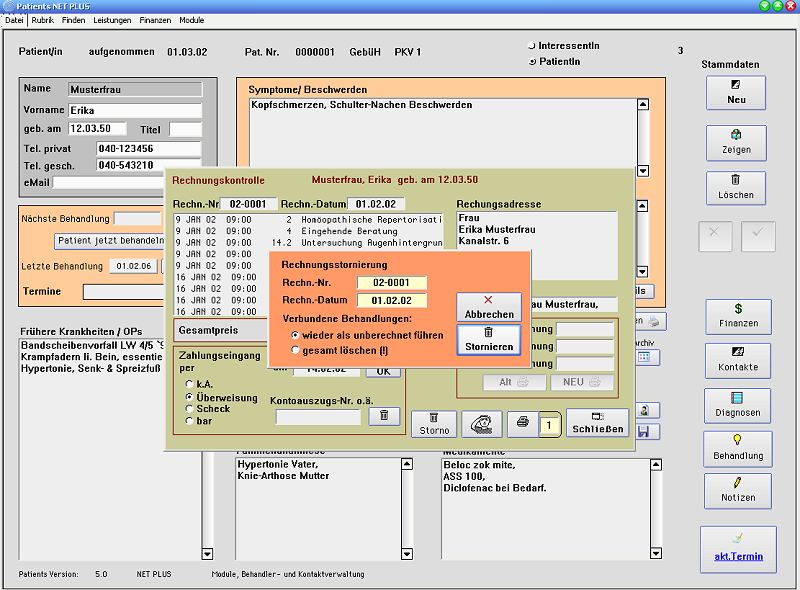Image resolution: width=800 pixels, height=590 pixels.
Task: Open the Finanzen dollar-sign sidebar button
Action: click(738, 316)
